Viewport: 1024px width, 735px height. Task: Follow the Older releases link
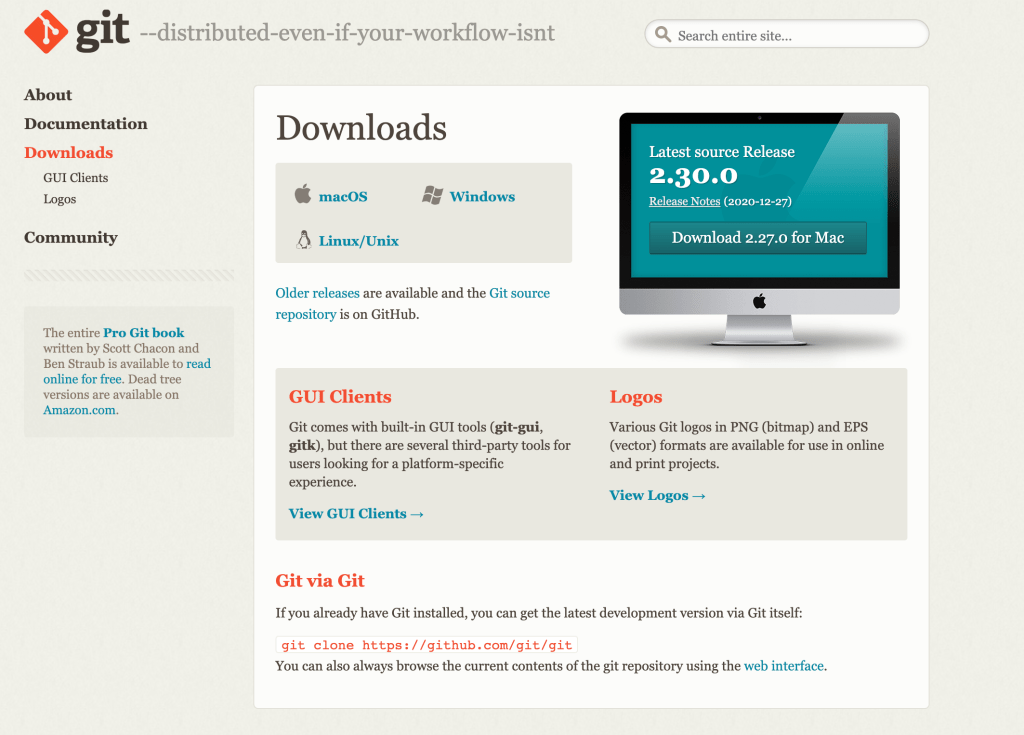click(x=317, y=293)
